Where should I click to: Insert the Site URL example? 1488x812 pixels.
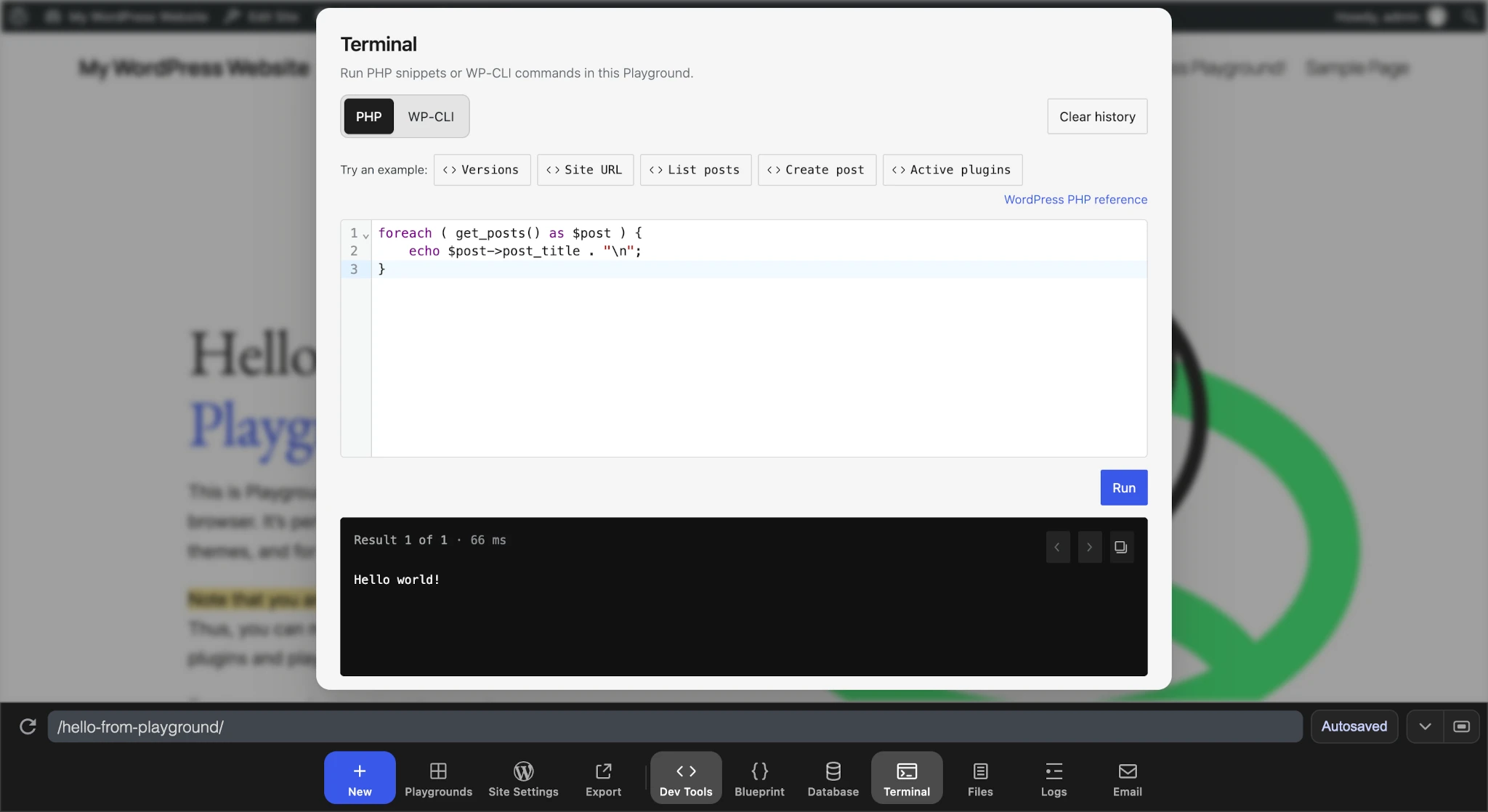tap(585, 169)
